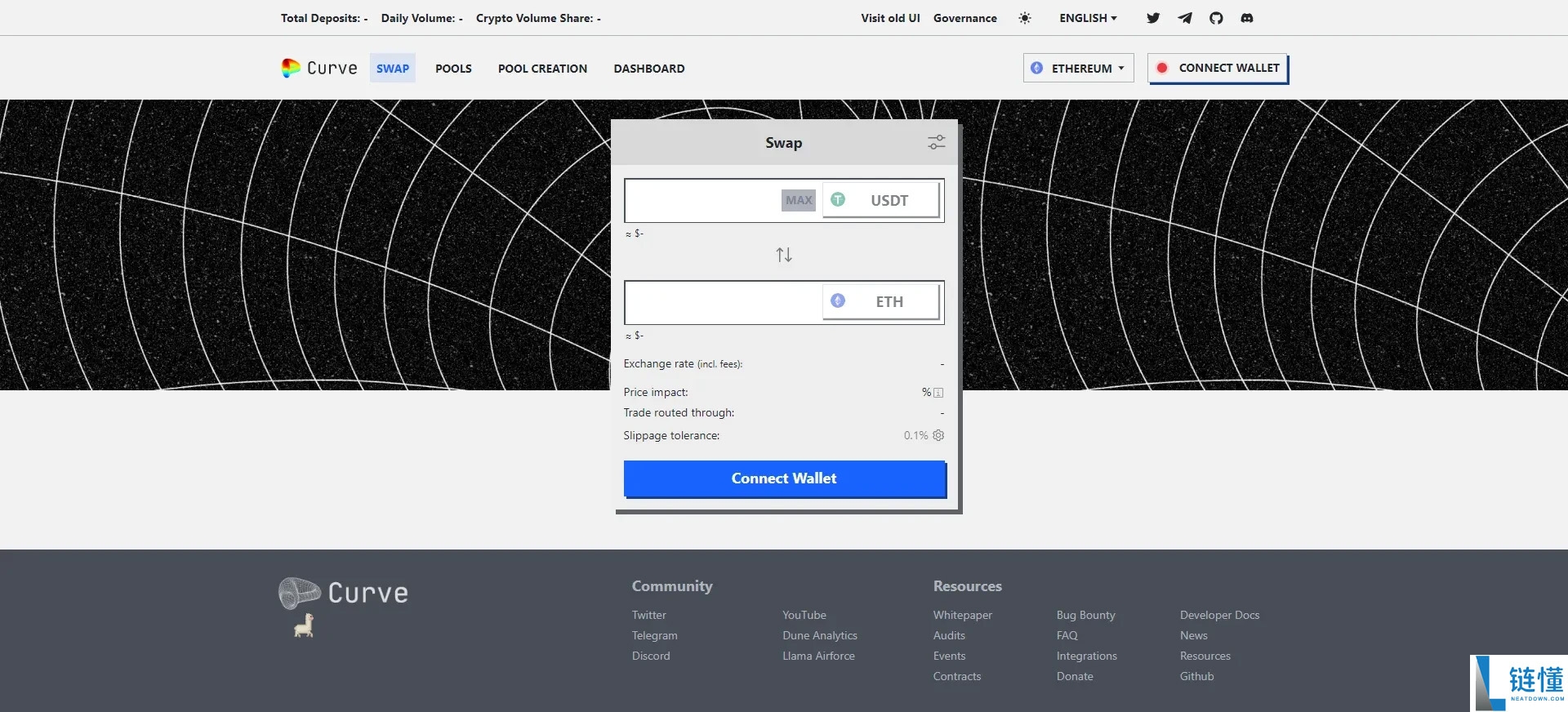Click header Connect Wallet button

tap(1218, 68)
